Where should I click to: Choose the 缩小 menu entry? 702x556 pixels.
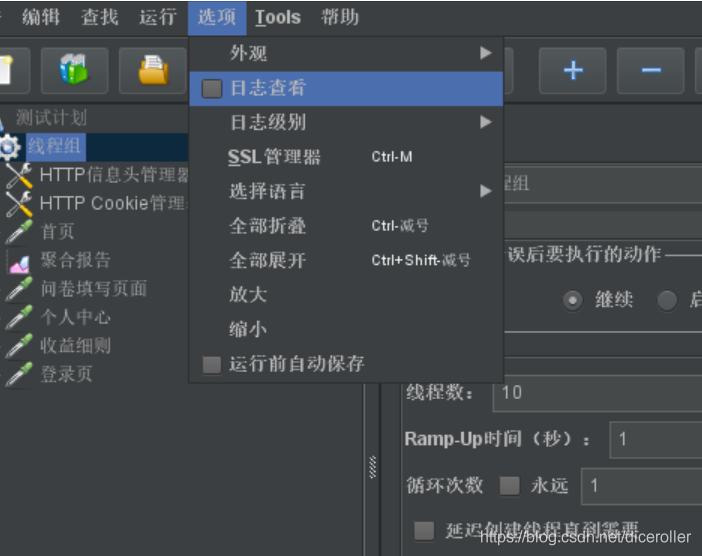click(x=346, y=330)
